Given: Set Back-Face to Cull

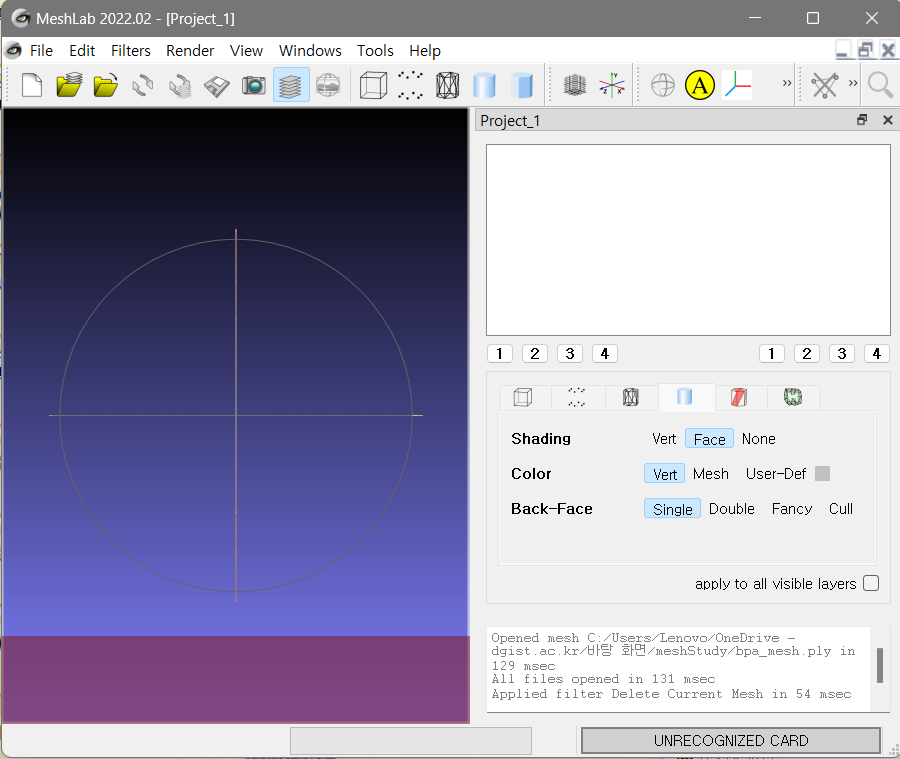Looking at the screenshot, I should coord(841,509).
